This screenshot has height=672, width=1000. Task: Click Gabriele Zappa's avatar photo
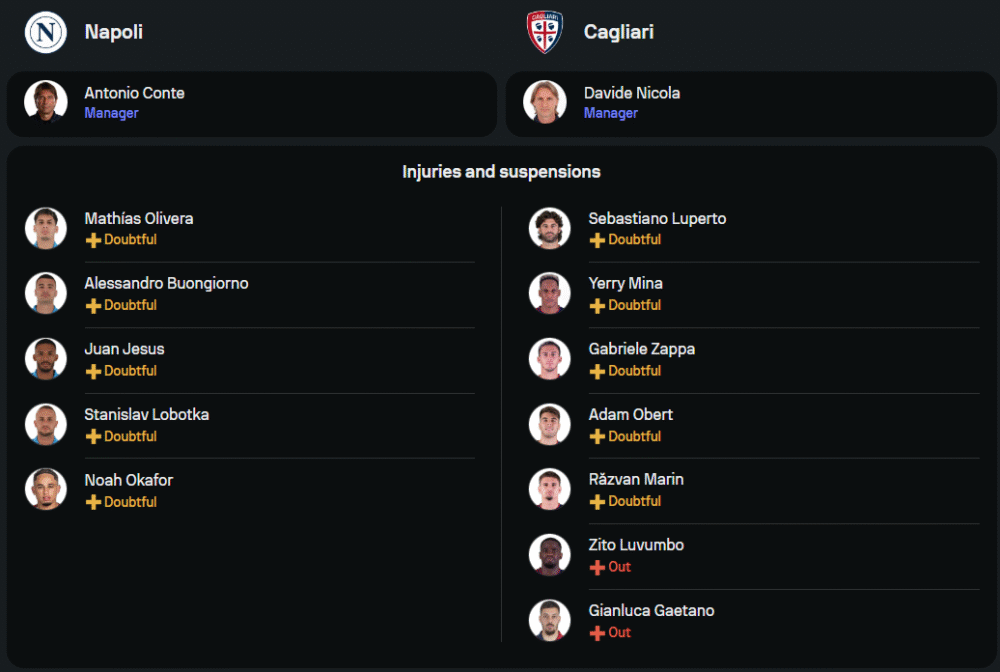(549, 359)
